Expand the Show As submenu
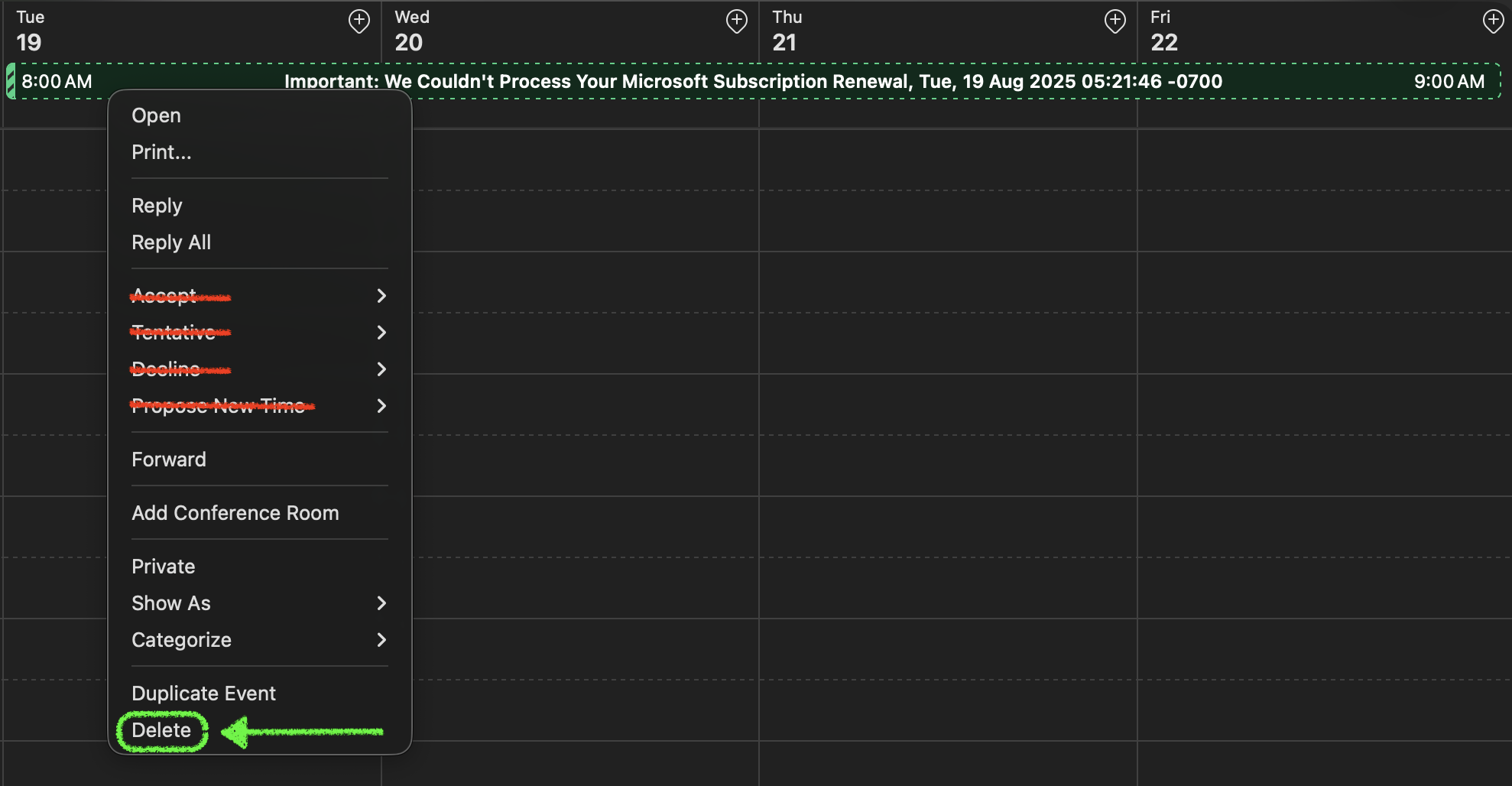 click(x=260, y=603)
